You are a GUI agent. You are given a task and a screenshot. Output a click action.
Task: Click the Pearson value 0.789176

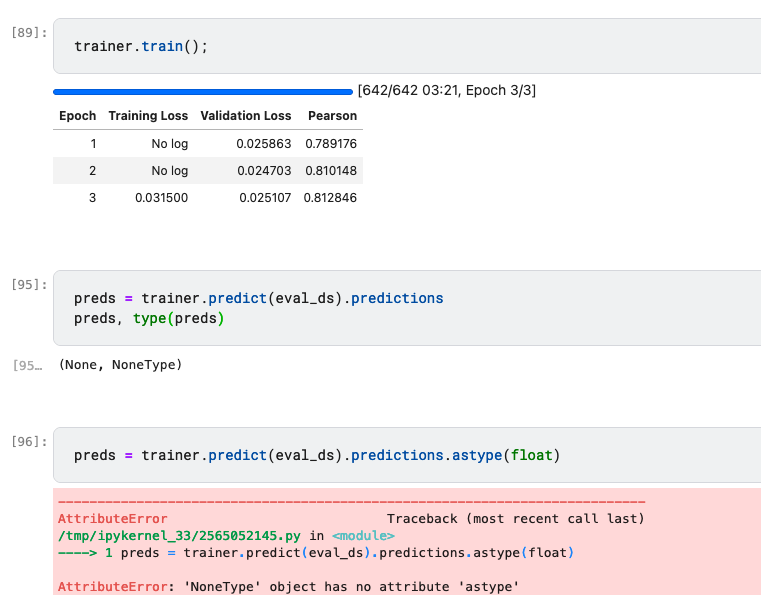click(331, 144)
